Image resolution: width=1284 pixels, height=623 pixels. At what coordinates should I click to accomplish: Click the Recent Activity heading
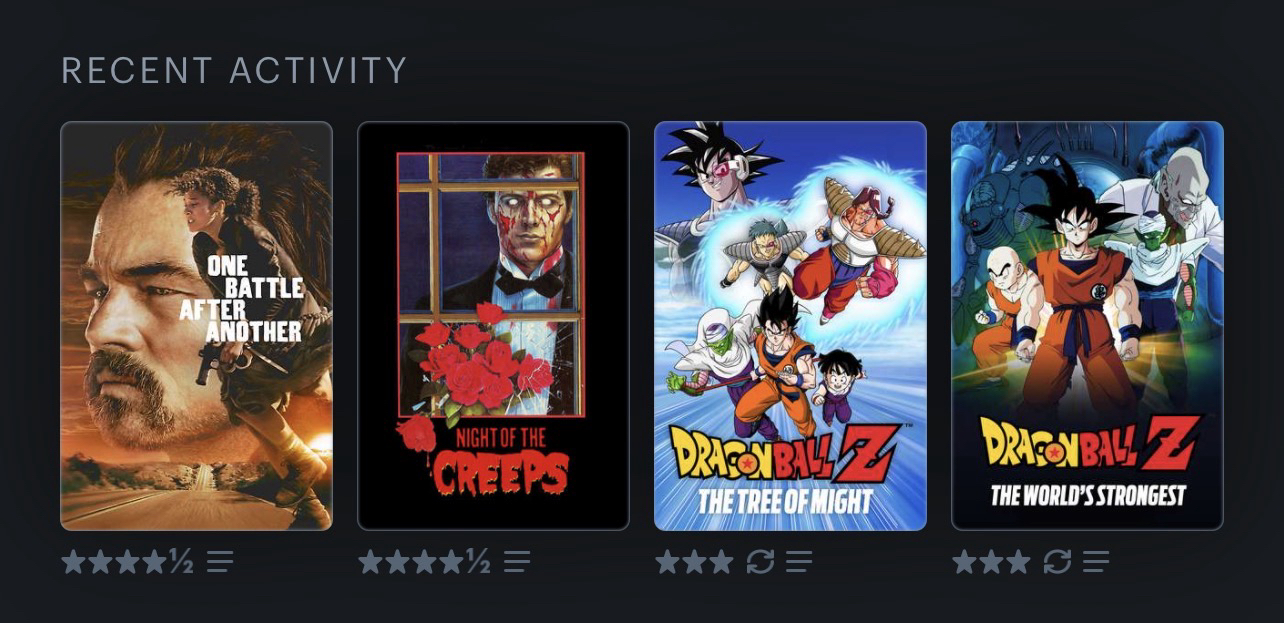pos(234,71)
